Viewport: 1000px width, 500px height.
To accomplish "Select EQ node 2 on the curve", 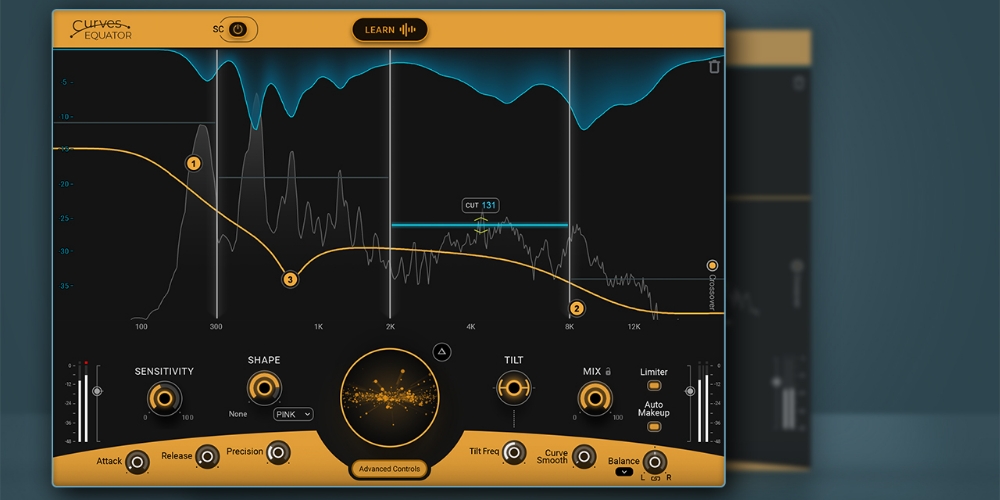I will [x=576, y=308].
